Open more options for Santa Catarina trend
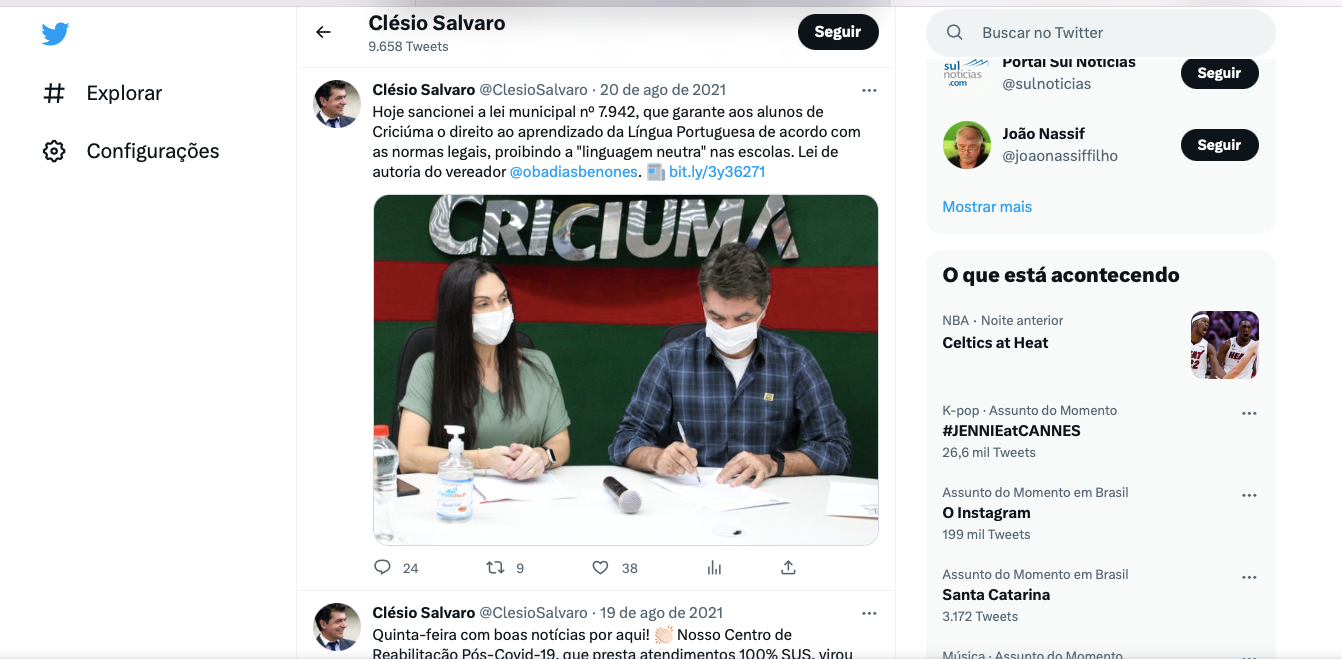The height and width of the screenshot is (659, 1342). [1249, 577]
